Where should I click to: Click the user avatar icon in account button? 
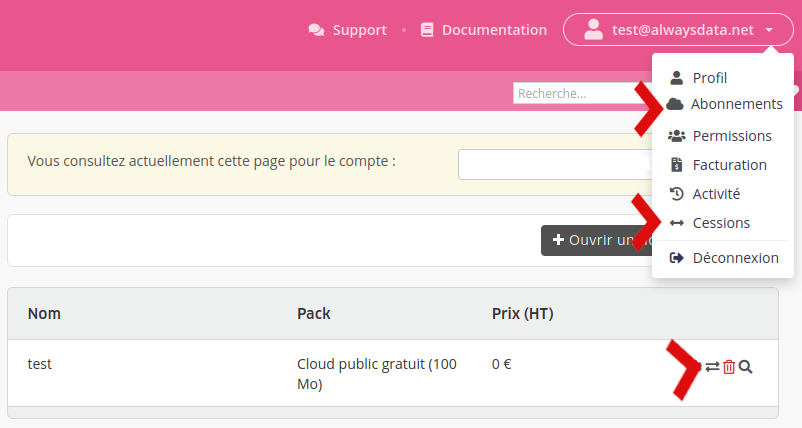point(594,30)
